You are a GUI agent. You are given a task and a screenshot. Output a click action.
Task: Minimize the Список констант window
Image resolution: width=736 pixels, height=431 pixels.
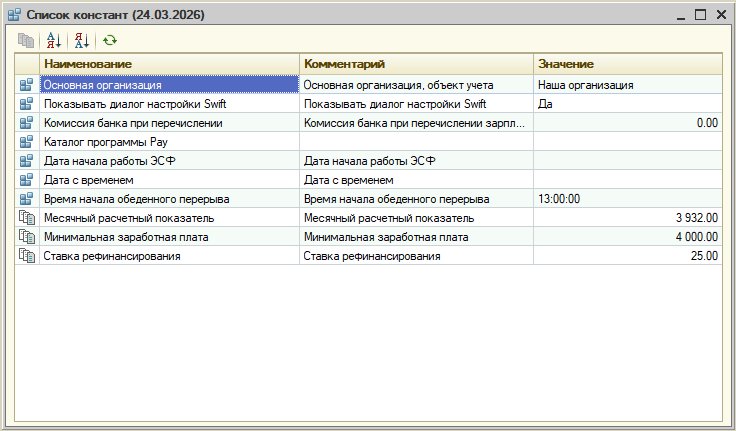681,15
